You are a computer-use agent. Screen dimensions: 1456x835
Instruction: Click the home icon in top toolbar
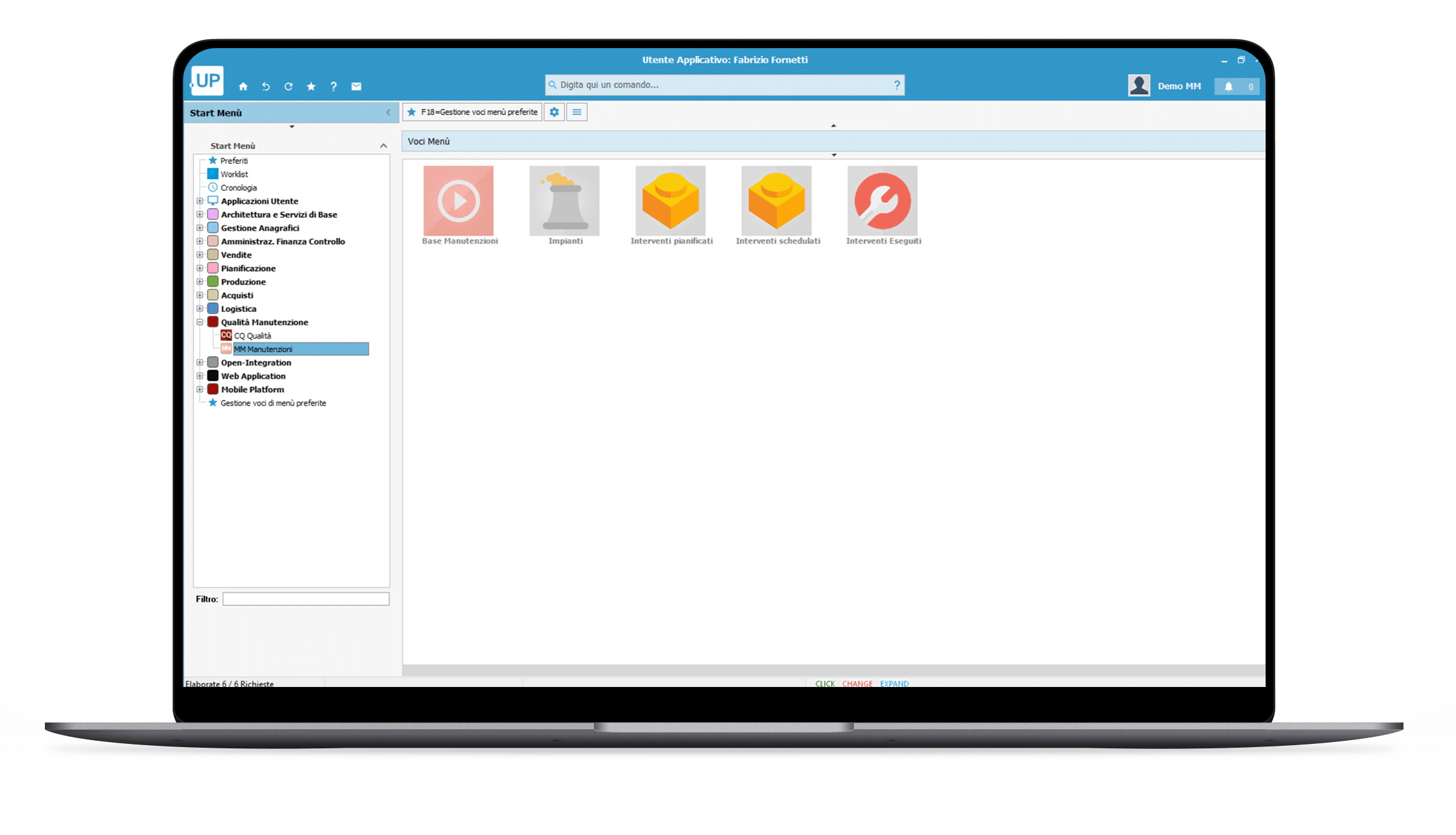coord(243,87)
